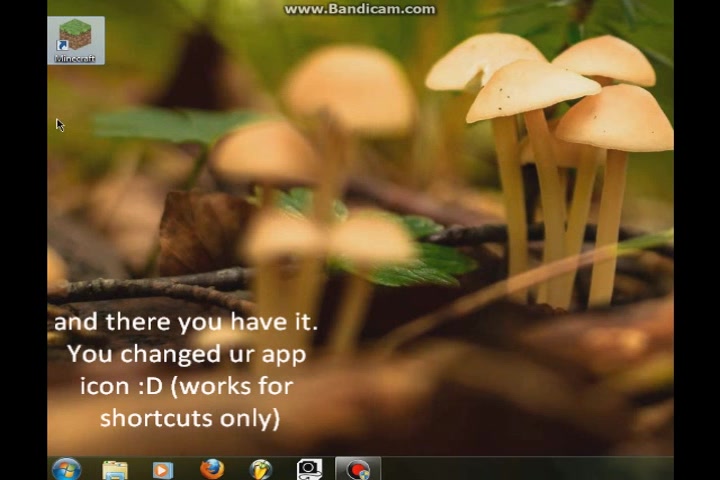Click the camera app taskbar icon

point(309,469)
